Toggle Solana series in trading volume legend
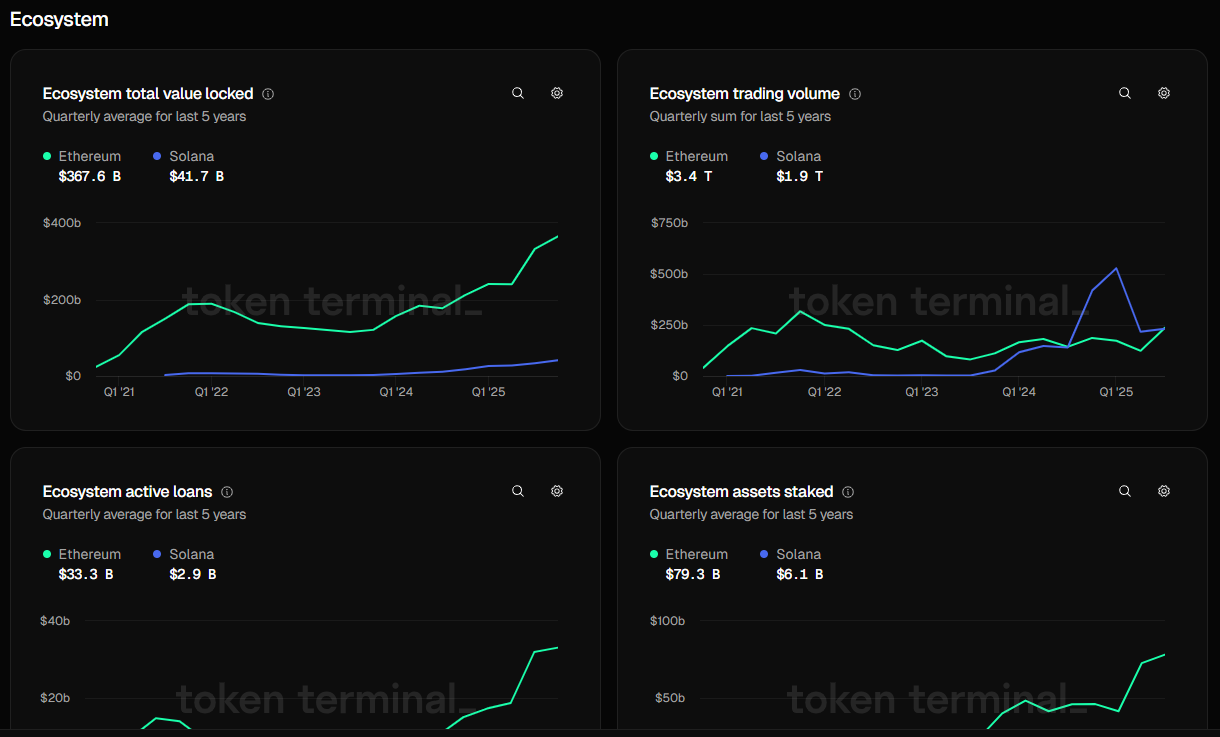The image size is (1220, 737). pyautogui.click(x=798, y=156)
